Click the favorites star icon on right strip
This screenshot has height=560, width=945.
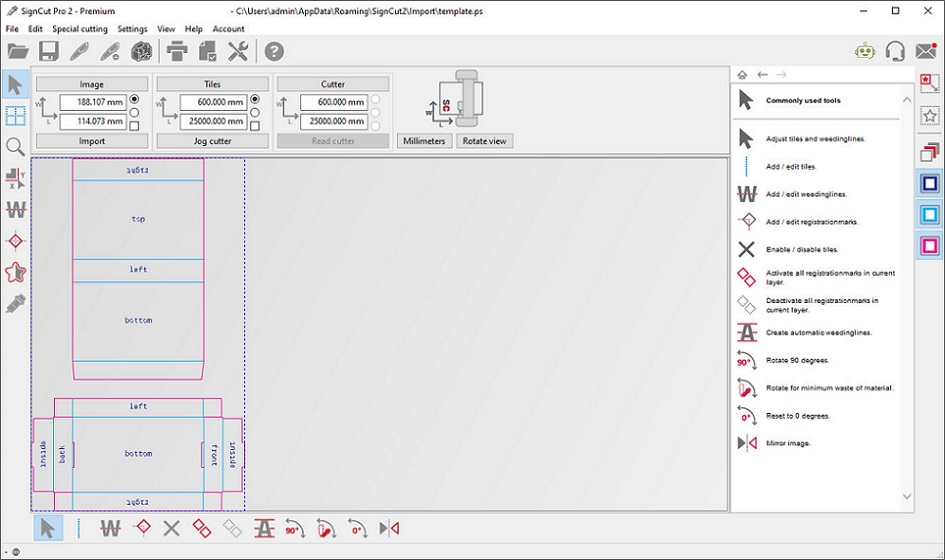click(x=929, y=115)
